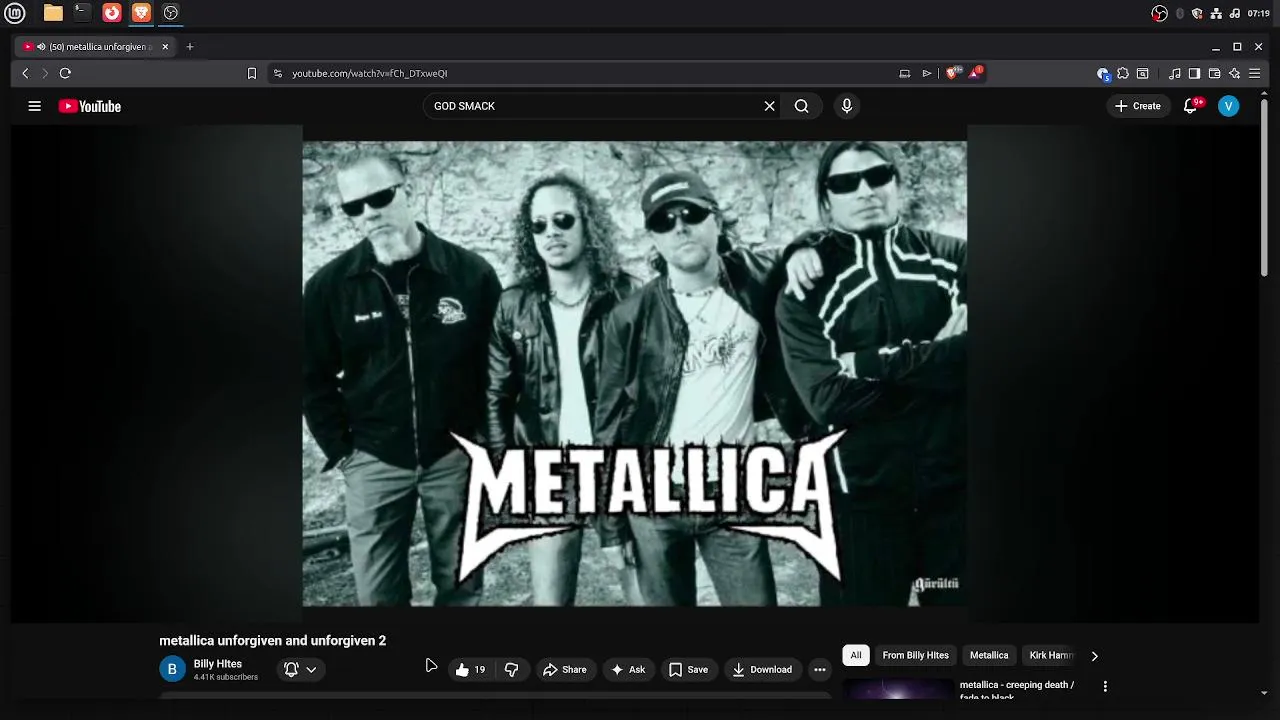Run search with the magnifier icon
The width and height of the screenshot is (1280, 720).
[802, 106]
